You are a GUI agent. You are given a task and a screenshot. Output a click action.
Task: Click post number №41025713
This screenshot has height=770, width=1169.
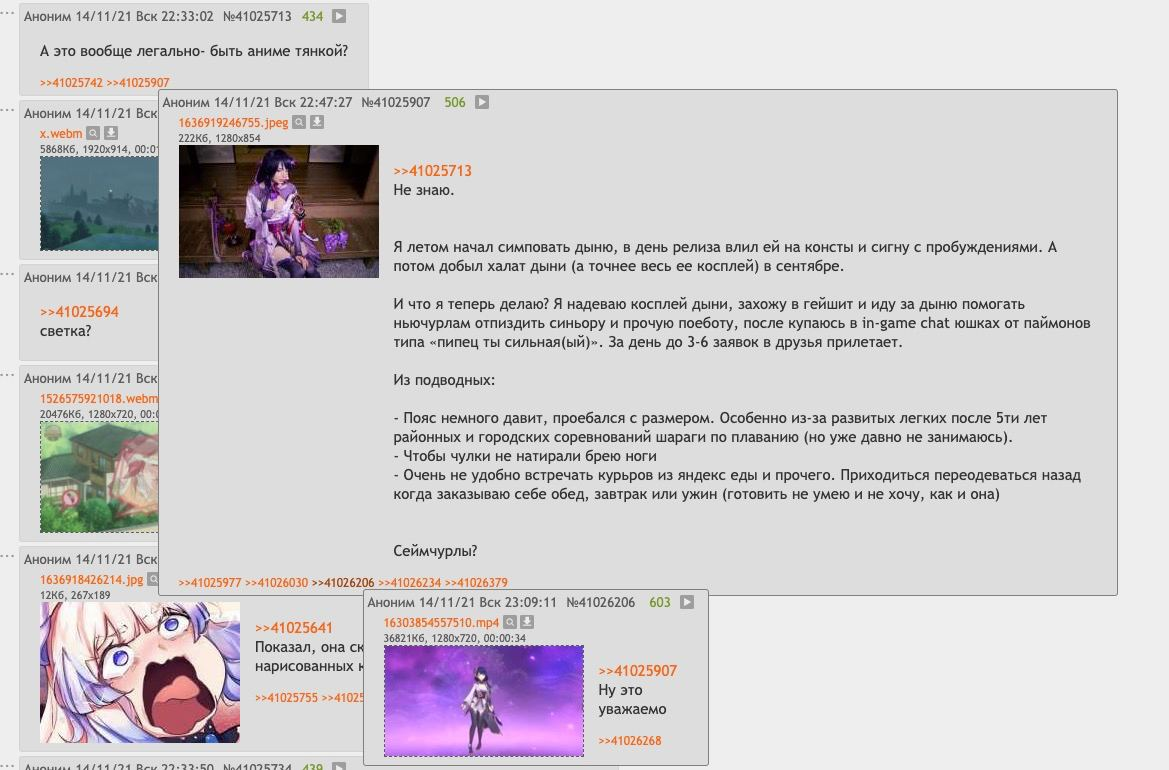tap(257, 16)
